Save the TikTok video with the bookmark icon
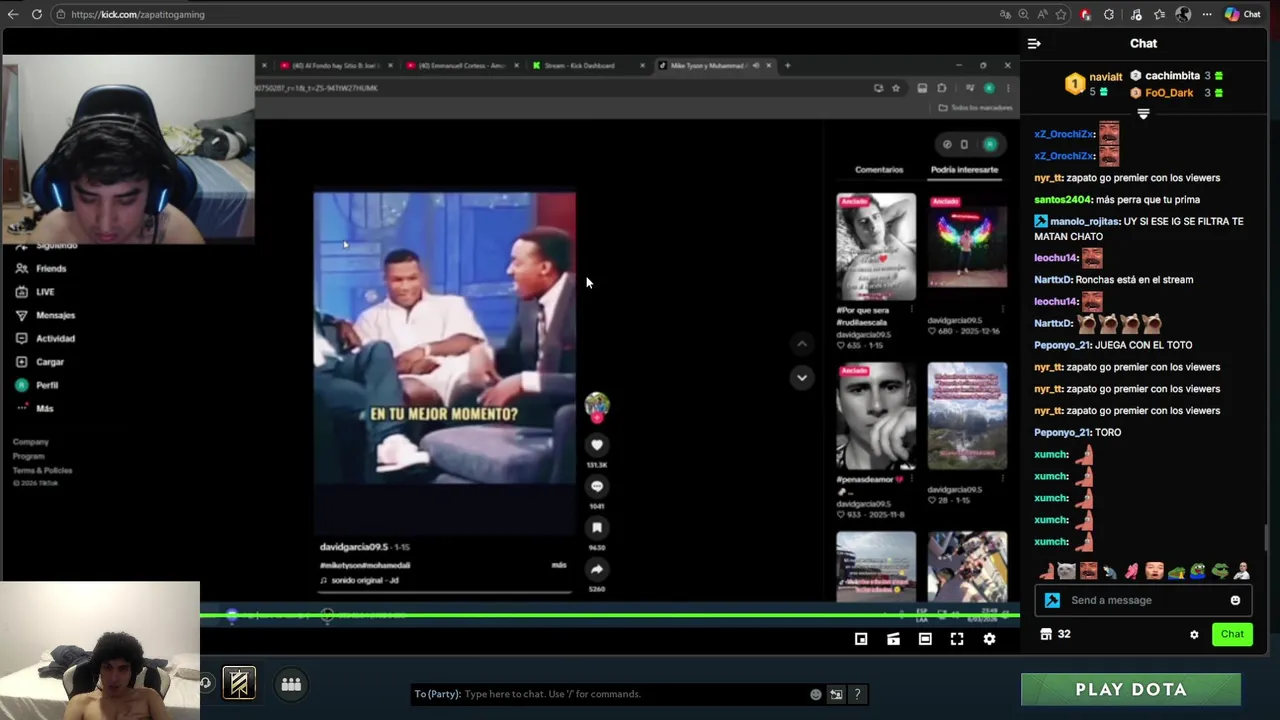 (x=597, y=527)
